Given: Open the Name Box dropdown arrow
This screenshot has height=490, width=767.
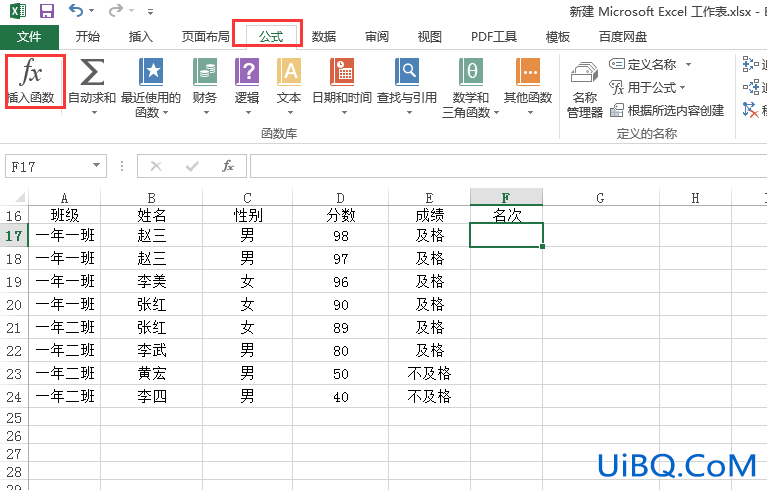Looking at the screenshot, I should [x=96, y=166].
